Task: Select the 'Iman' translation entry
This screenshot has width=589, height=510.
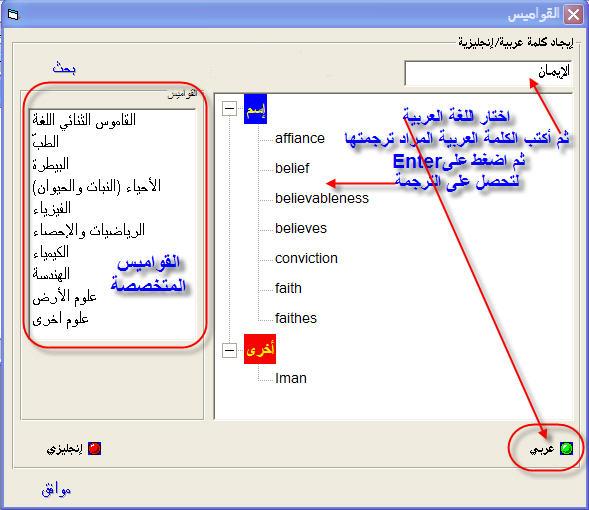Action: coord(291,378)
